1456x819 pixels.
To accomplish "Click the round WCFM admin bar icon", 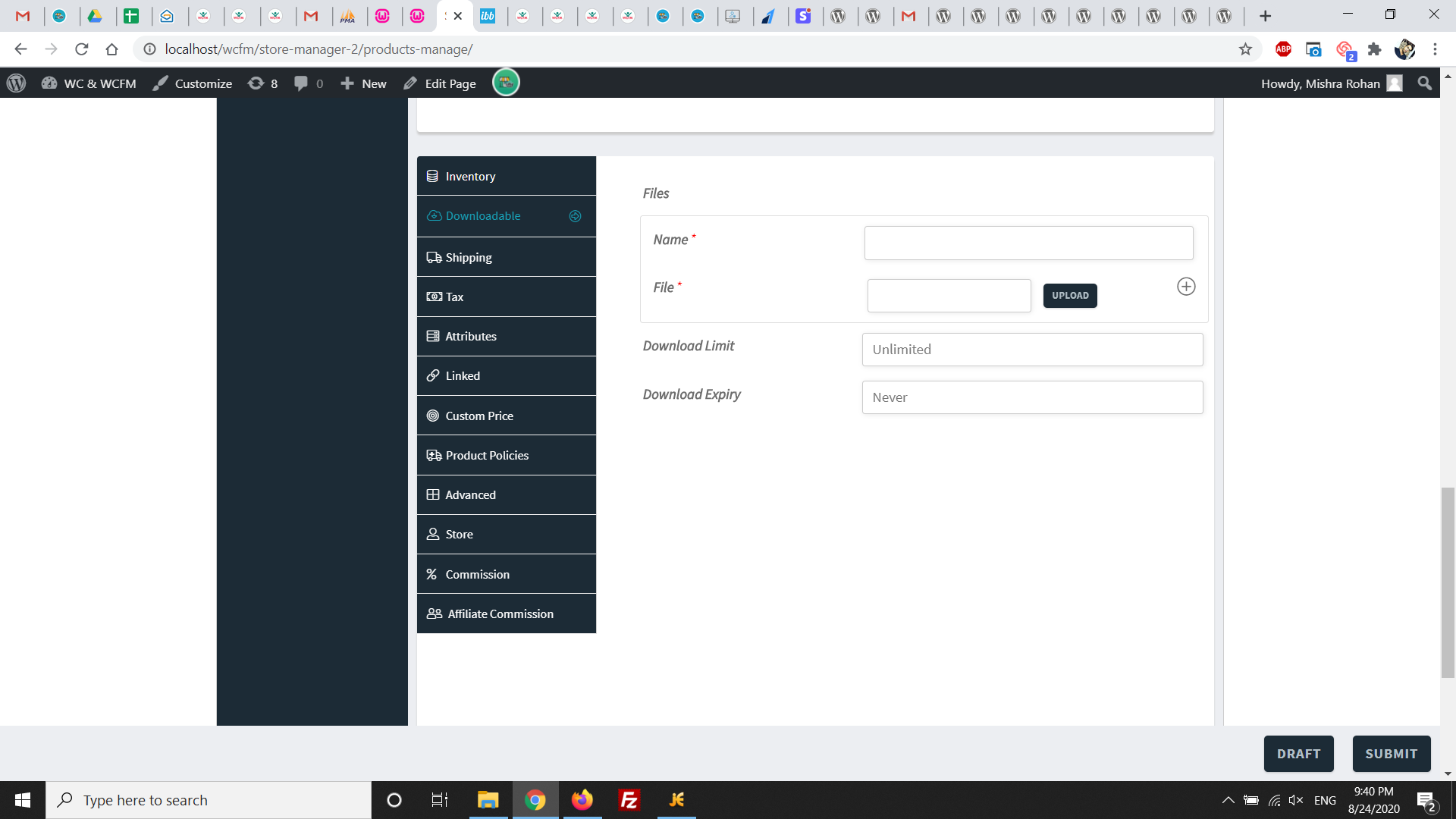I will click(506, 83).
